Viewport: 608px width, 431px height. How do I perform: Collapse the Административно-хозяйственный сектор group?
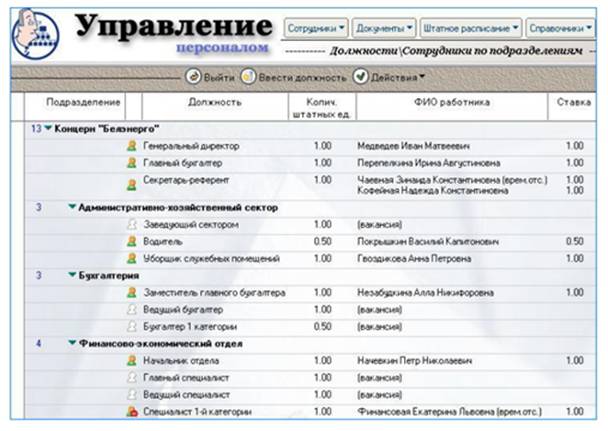(72, 208)
